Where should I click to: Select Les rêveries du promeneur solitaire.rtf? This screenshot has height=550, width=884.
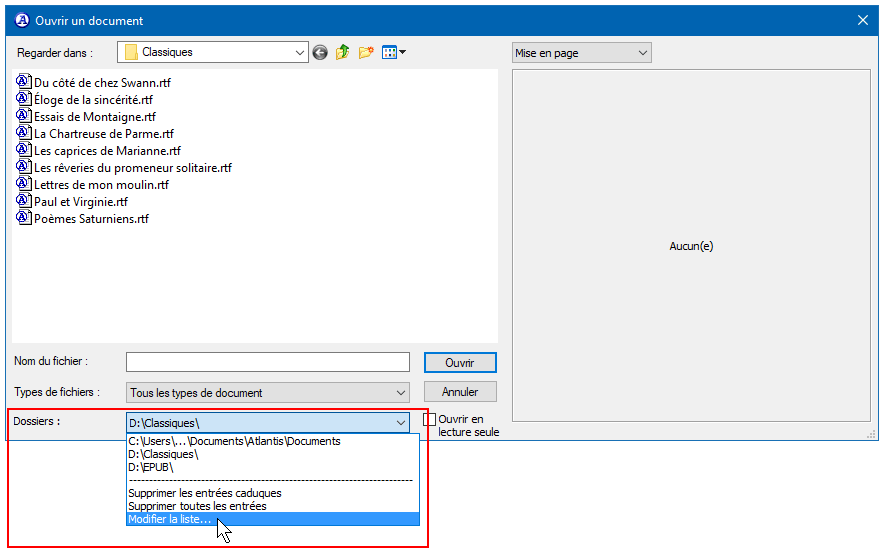coord(132,167)
